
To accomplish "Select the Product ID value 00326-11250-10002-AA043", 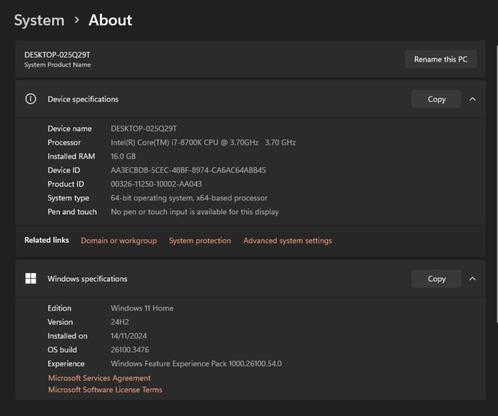I will (156, 184).
